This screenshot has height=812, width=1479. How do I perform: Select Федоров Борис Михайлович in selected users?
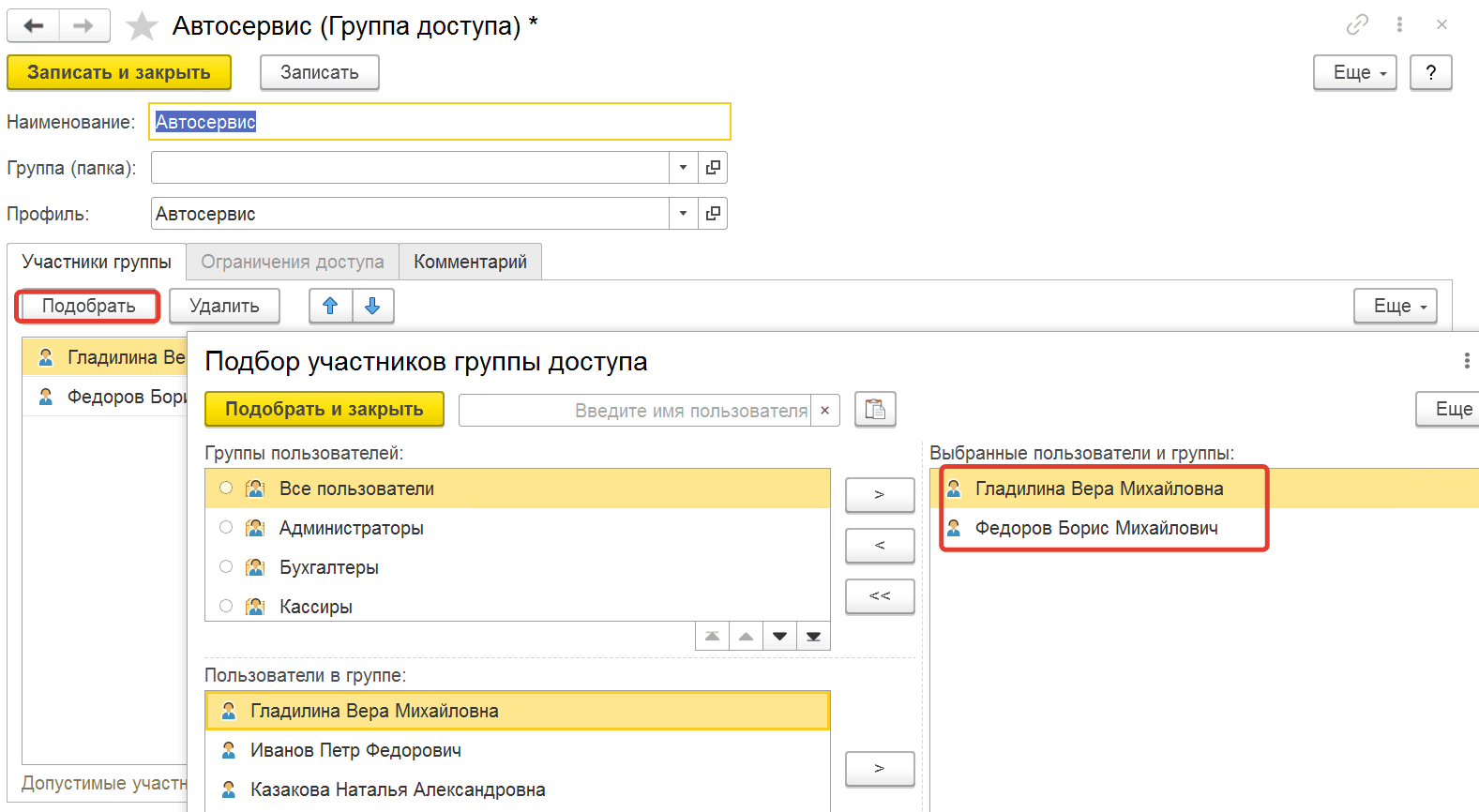1204,528
